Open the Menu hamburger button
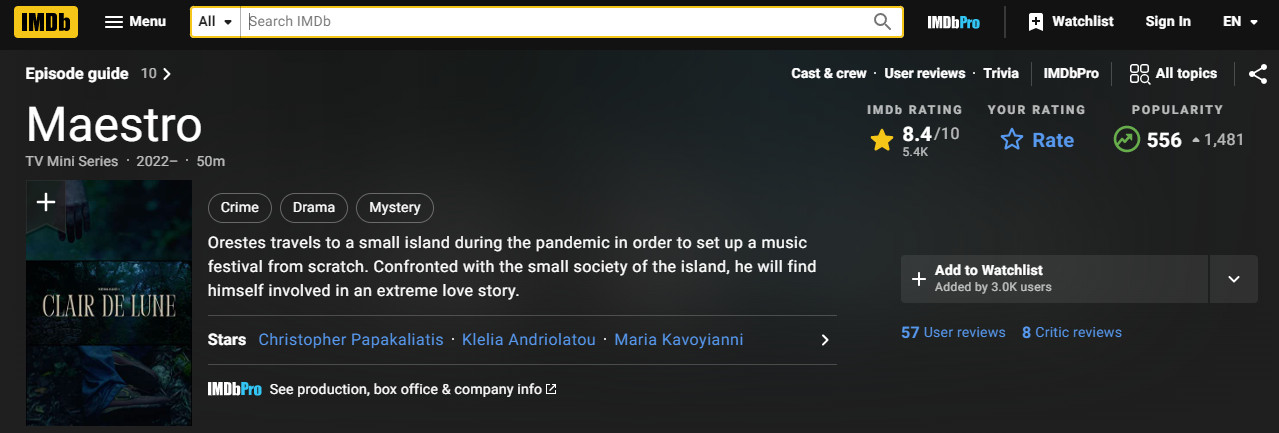This screenshot has height=433, width=1279. click(x=135, y=22)
